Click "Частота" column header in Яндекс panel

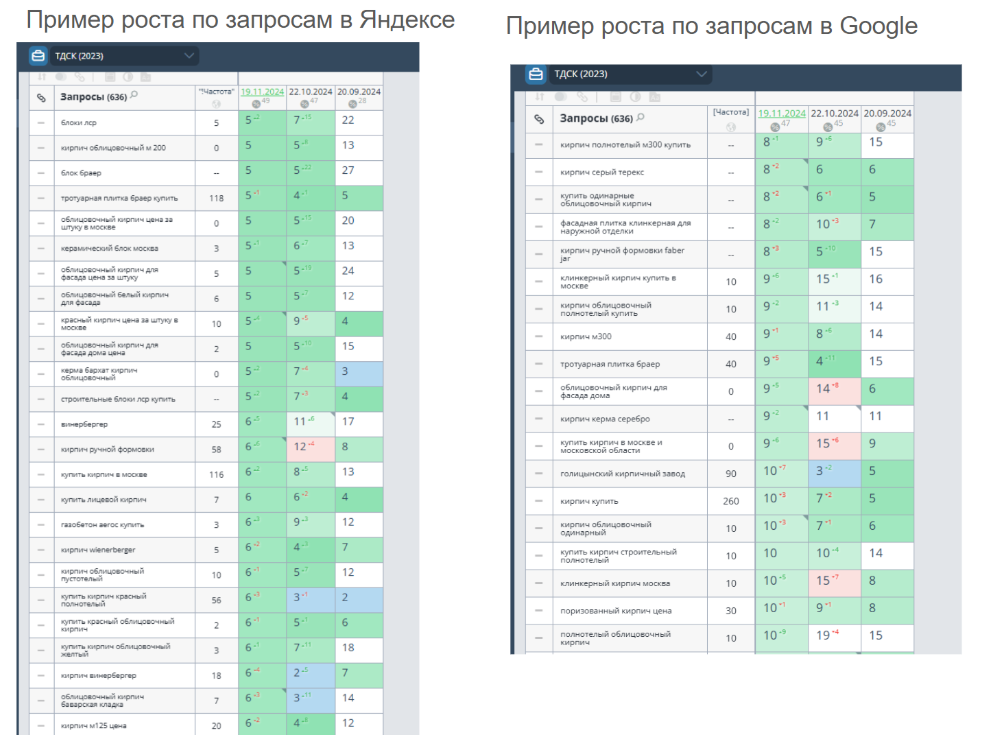(x=216, y=92)
